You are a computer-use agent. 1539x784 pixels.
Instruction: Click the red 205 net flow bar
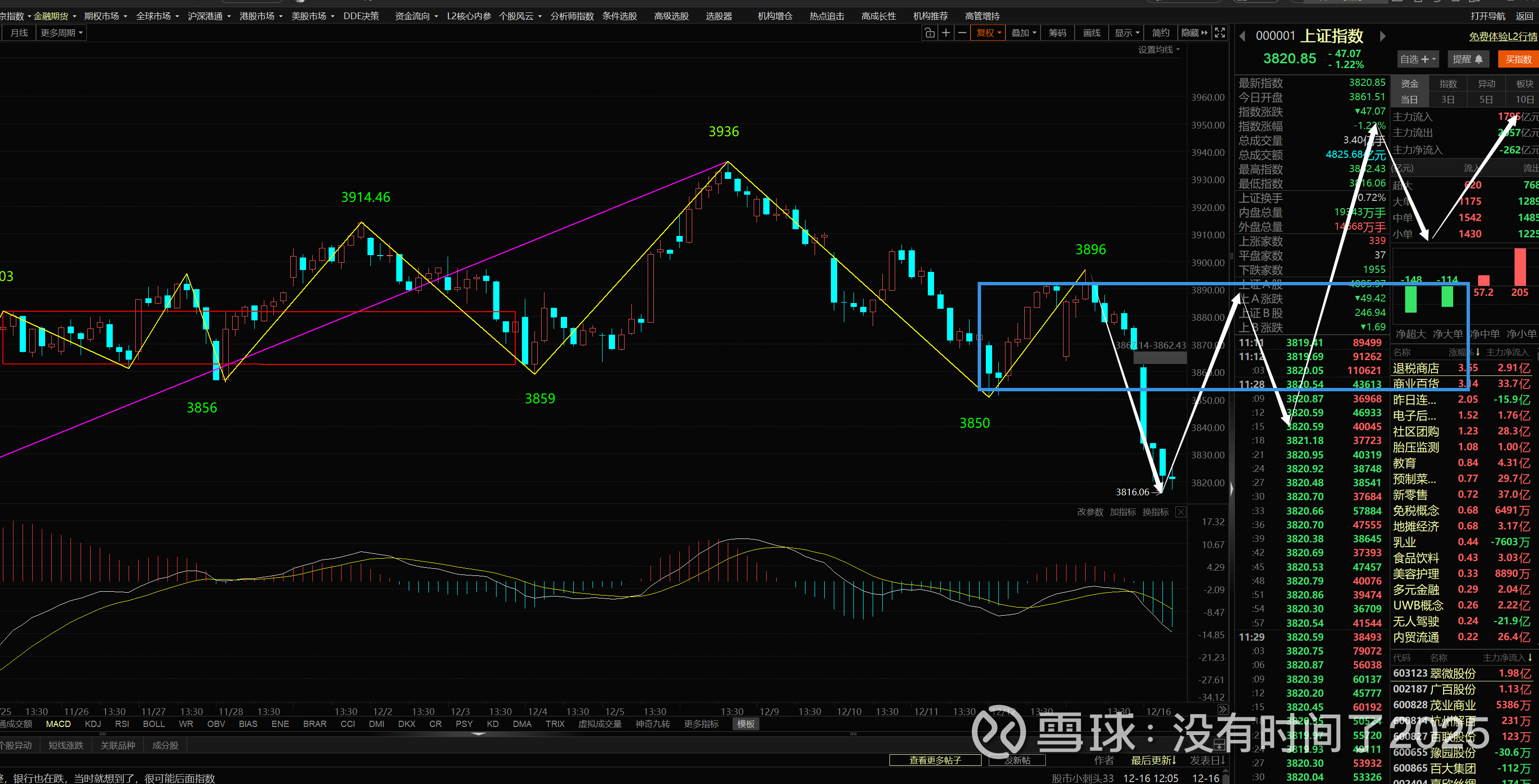(1520, 268)
